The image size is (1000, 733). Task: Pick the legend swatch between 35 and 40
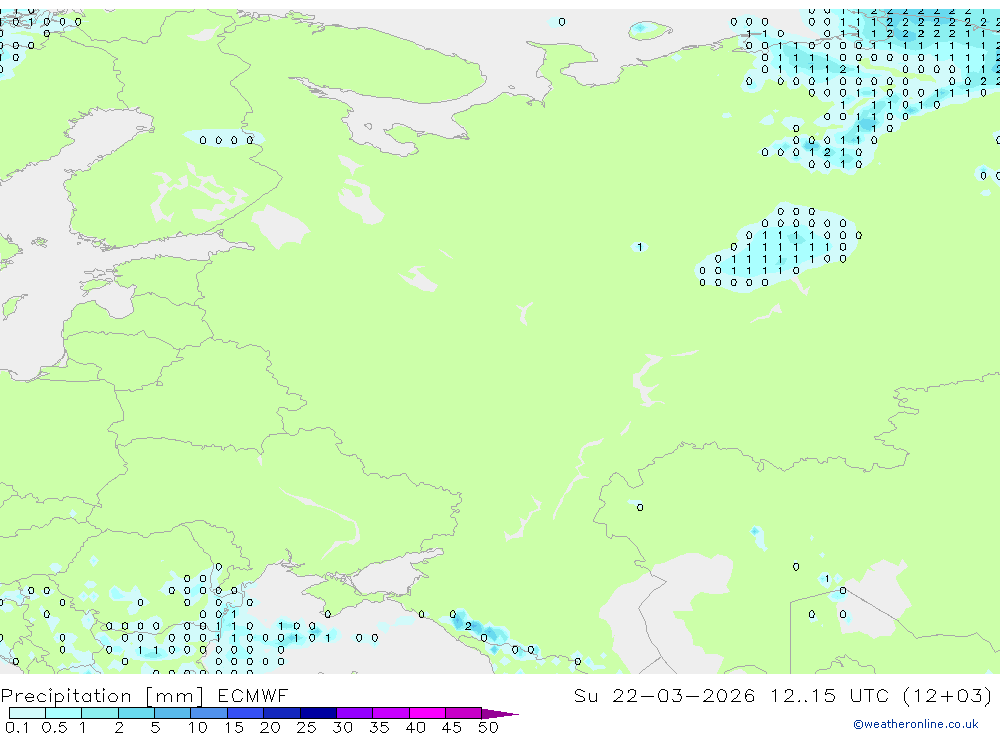[391, 713]
